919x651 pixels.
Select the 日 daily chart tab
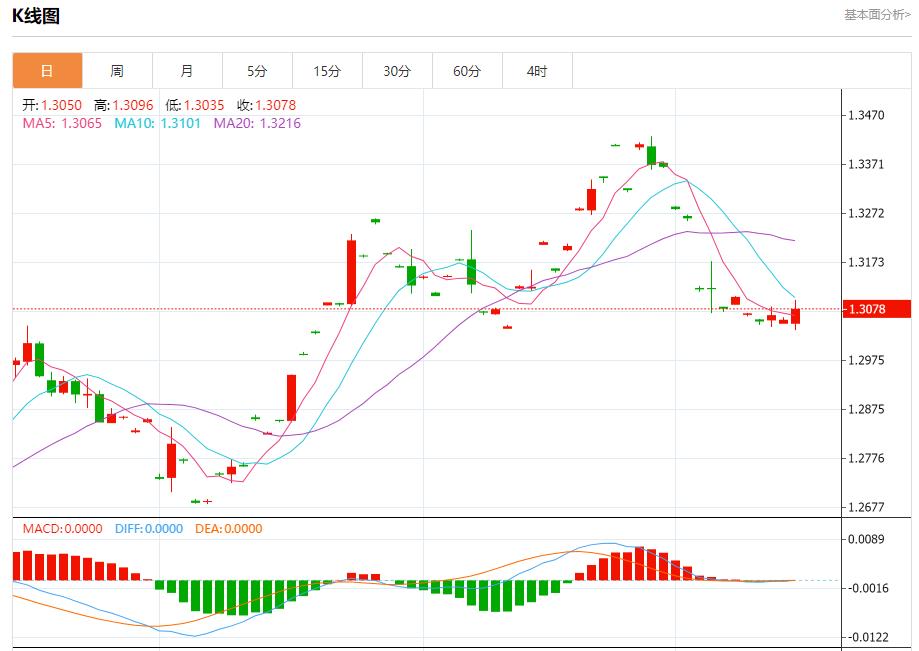click(x=47, y=71)
